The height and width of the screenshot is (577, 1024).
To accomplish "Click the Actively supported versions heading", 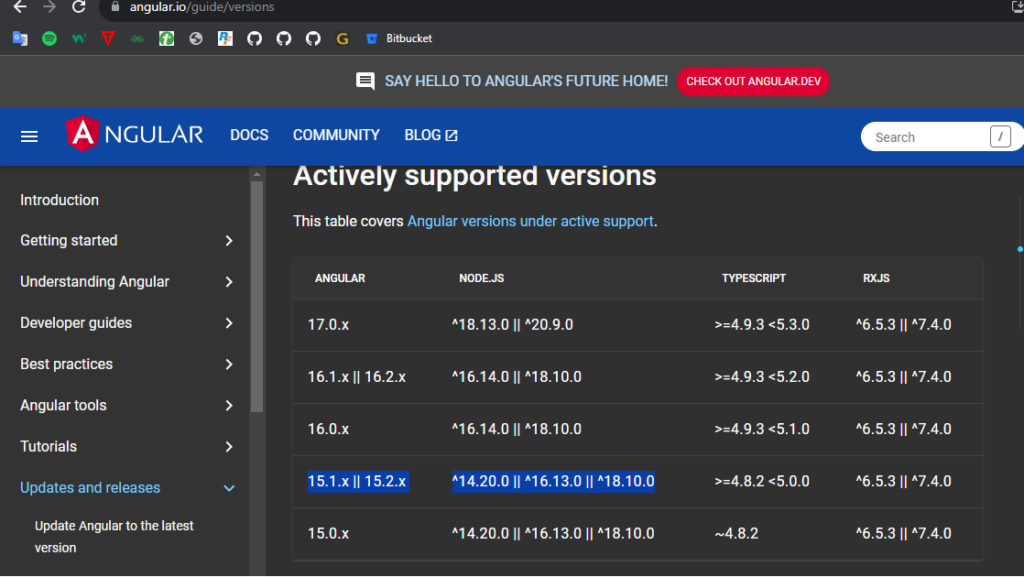I will [474, 176].
